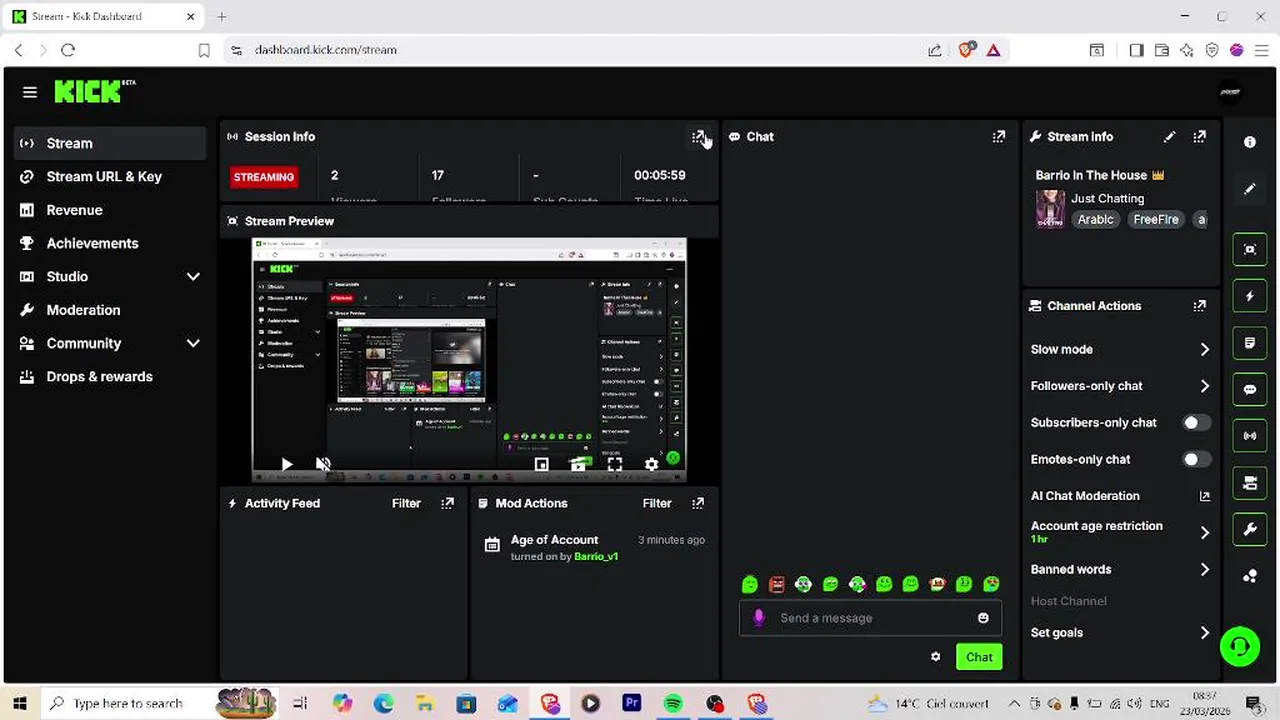Pop out the Activity Feed panel
Screen dimensions: 1280x720
tap(447, 503)
